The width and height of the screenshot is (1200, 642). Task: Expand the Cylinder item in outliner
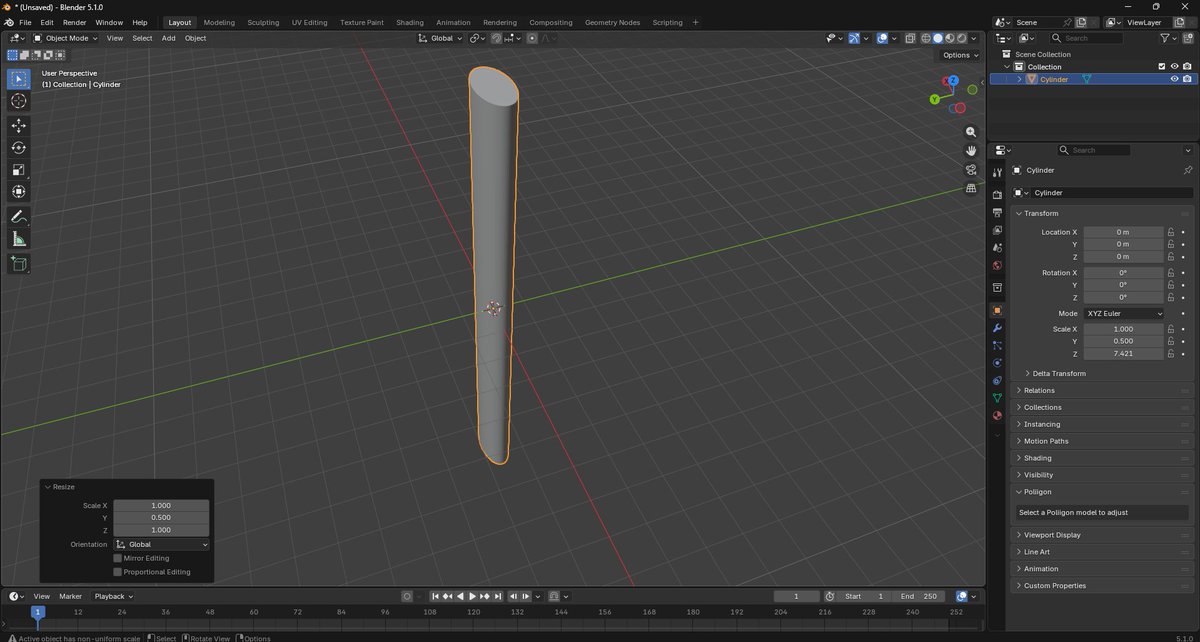[1020, 79]
